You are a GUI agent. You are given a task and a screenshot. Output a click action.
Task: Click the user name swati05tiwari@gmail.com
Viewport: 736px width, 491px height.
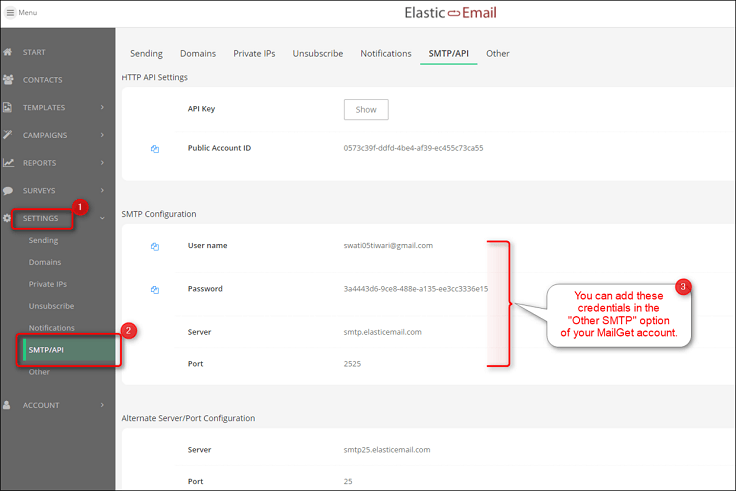[x=388, y=246]
